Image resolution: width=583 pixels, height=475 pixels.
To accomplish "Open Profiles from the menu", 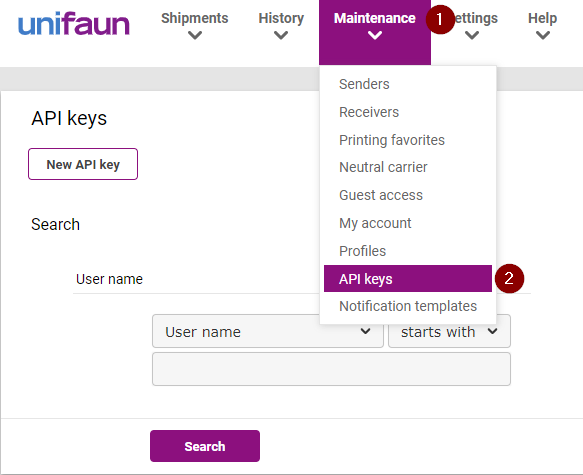I will [362, 251].
